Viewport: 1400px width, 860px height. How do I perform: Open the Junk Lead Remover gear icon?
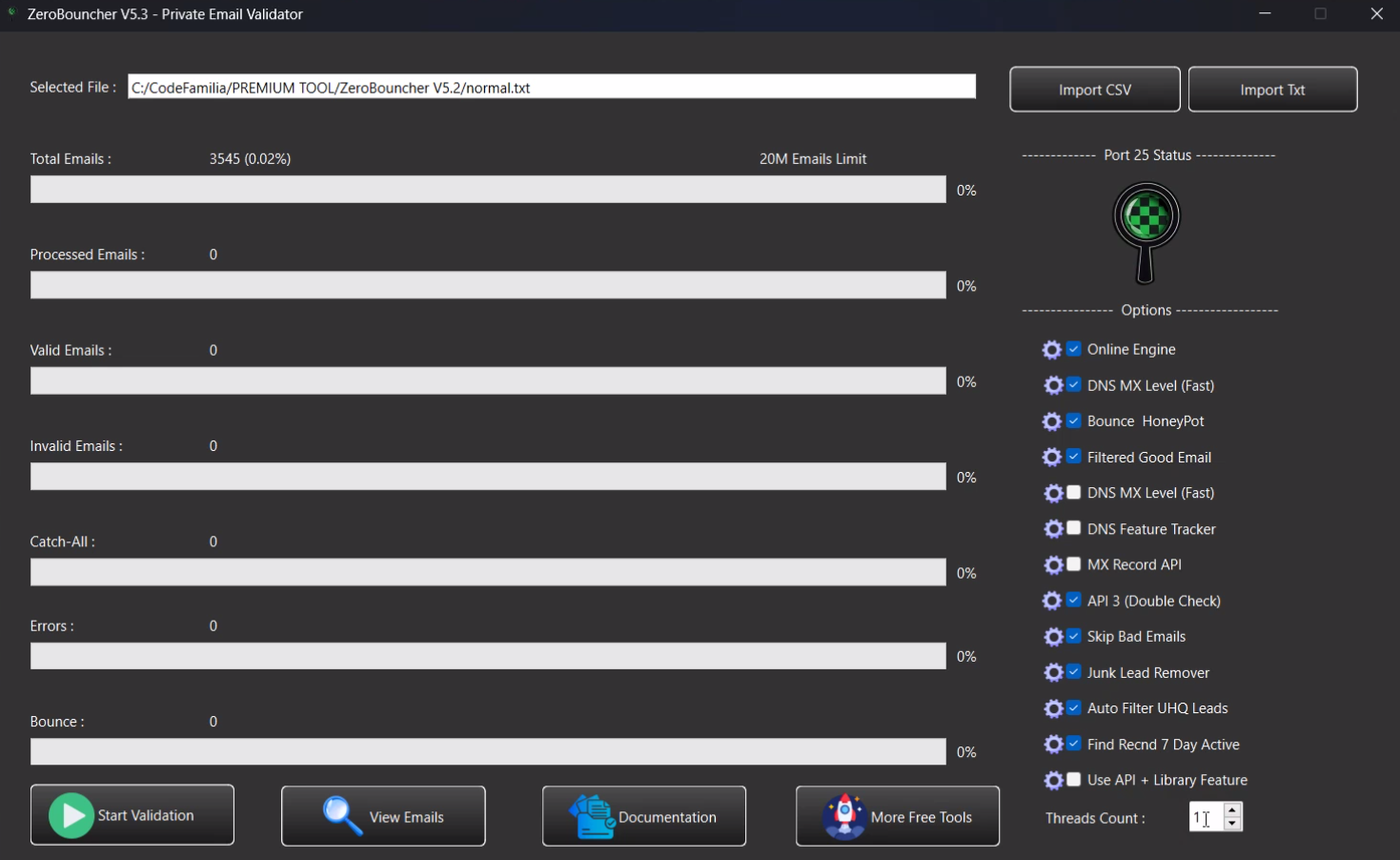(x=1052, y=673)
